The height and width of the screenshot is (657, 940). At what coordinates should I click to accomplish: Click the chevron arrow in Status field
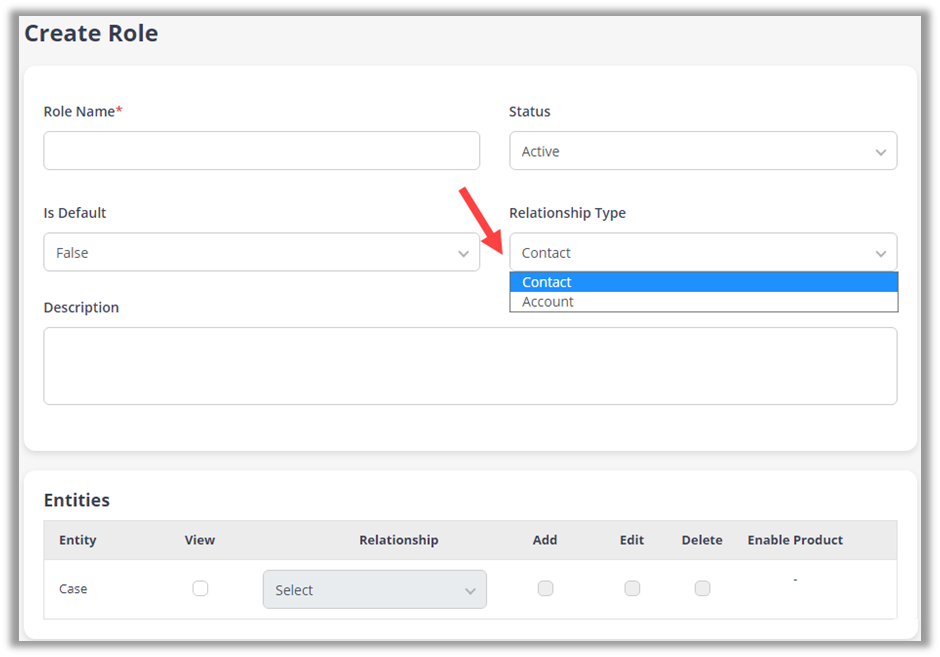tap(880, 152)
